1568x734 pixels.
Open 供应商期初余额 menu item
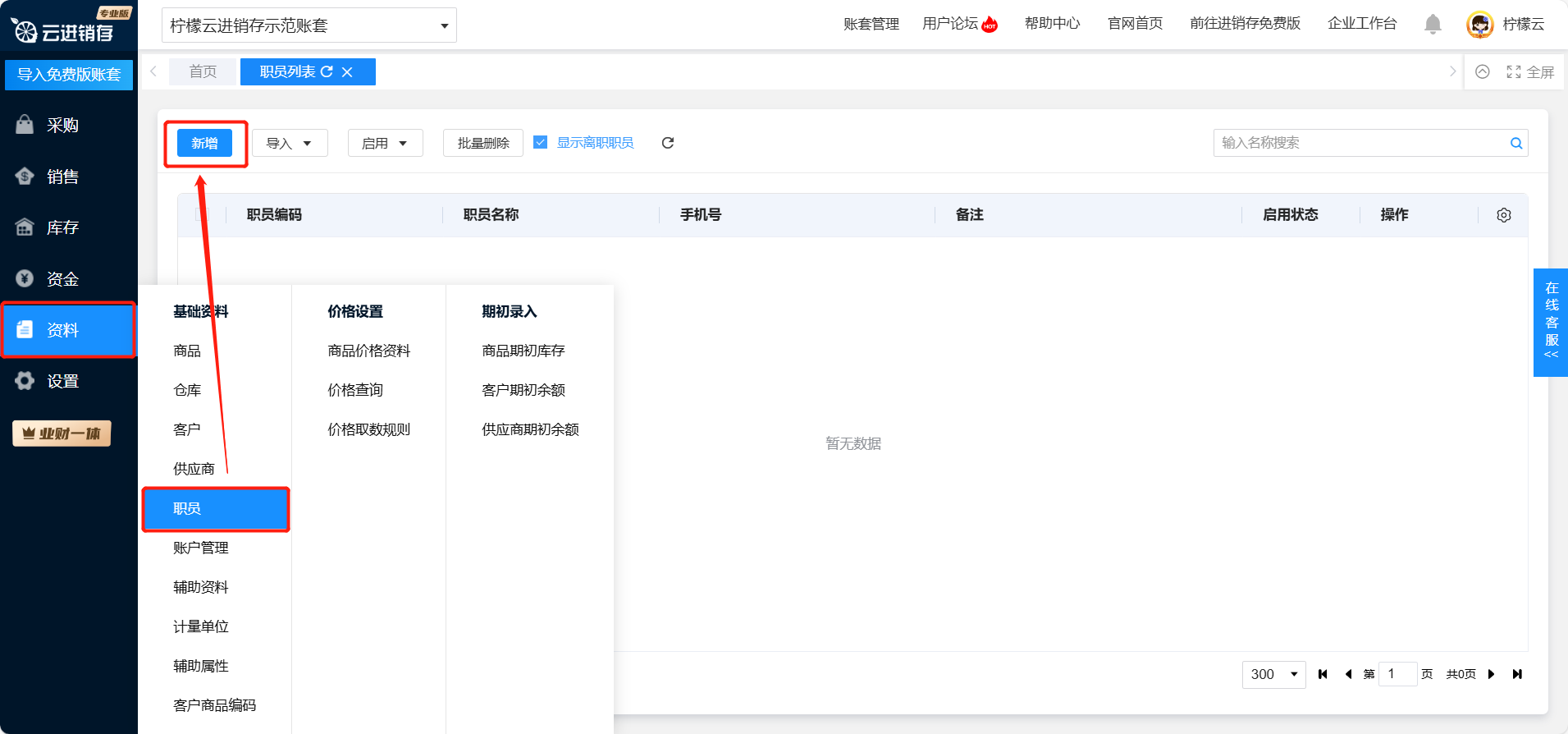[x=531, y=429]
